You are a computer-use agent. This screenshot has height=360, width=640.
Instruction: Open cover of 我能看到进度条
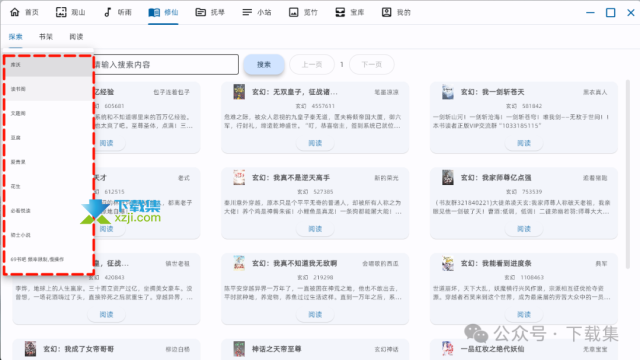(448, 263)
